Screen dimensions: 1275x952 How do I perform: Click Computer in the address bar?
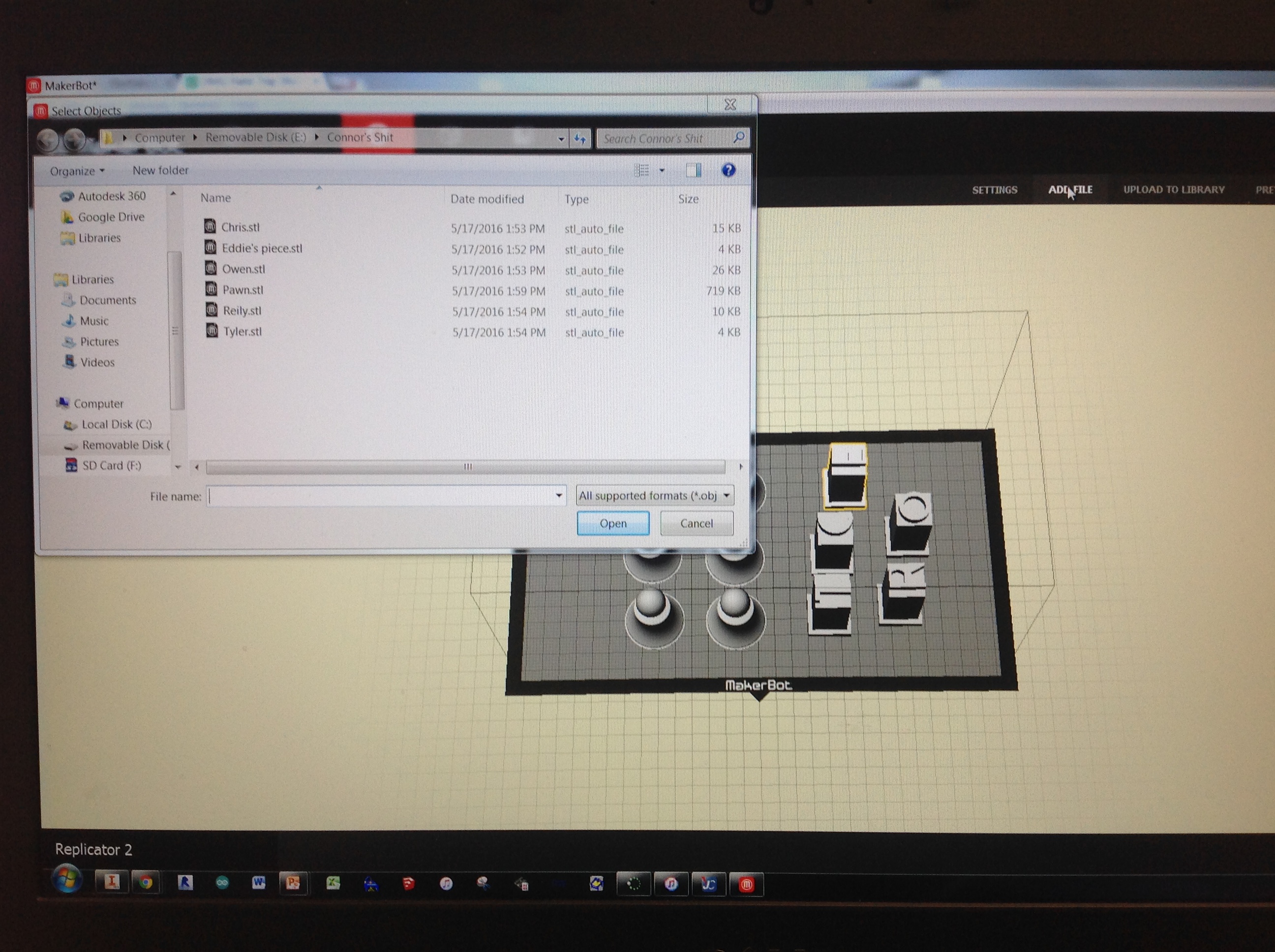[160, 138]
